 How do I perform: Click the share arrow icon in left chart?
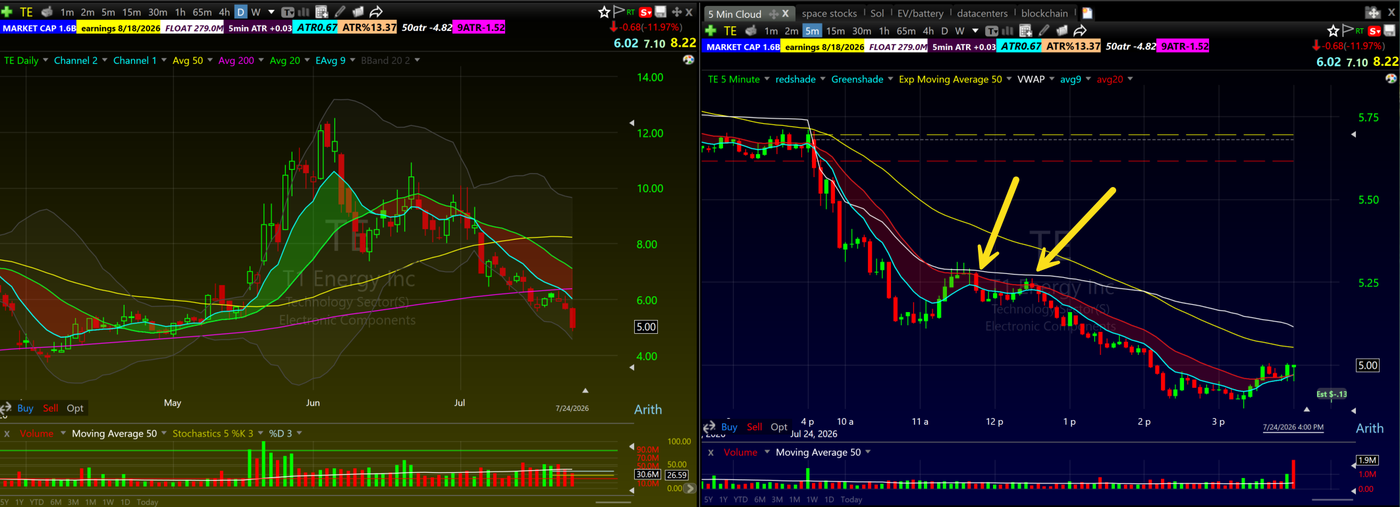[376, 12]
